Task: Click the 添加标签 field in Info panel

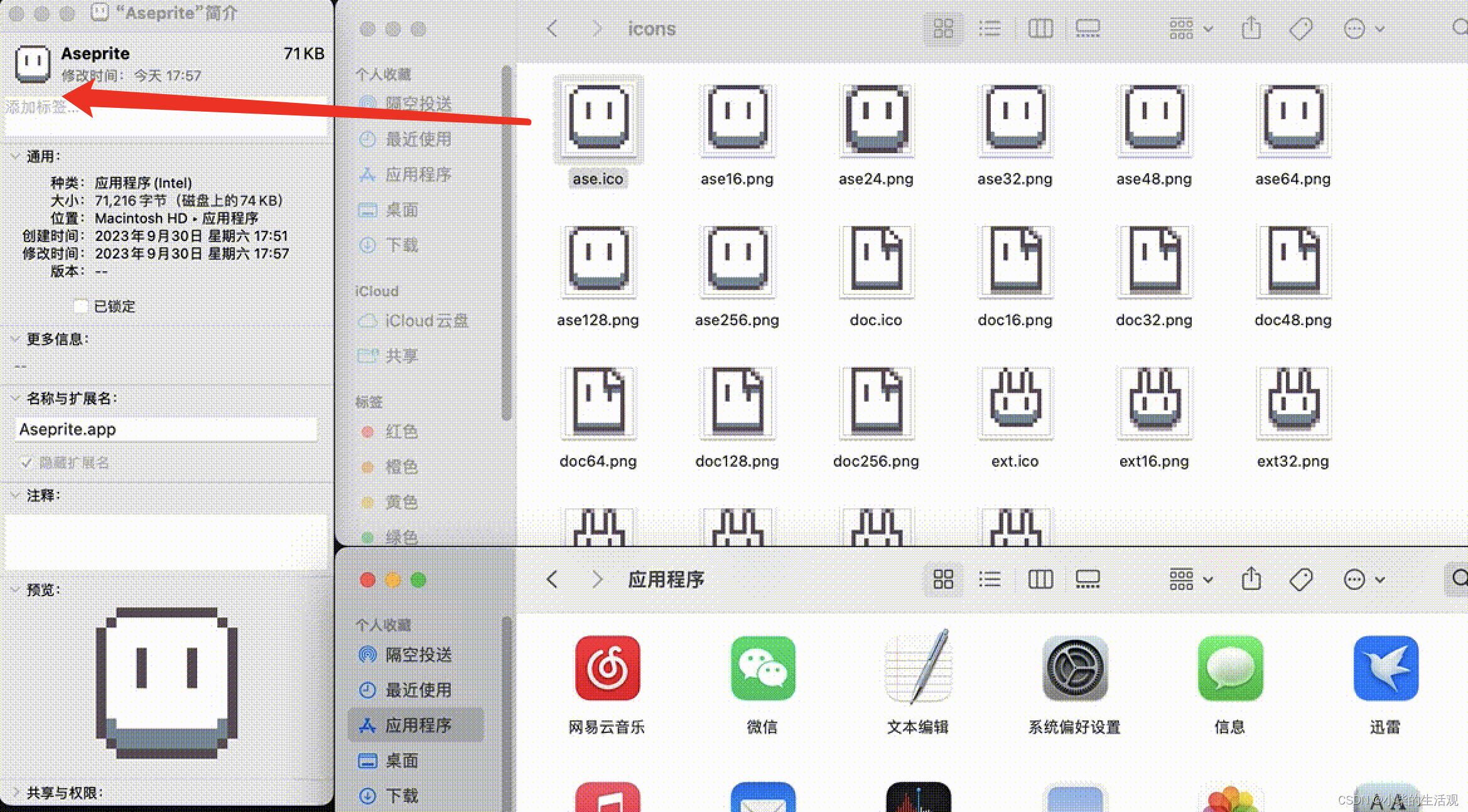Action: point(166,115)
